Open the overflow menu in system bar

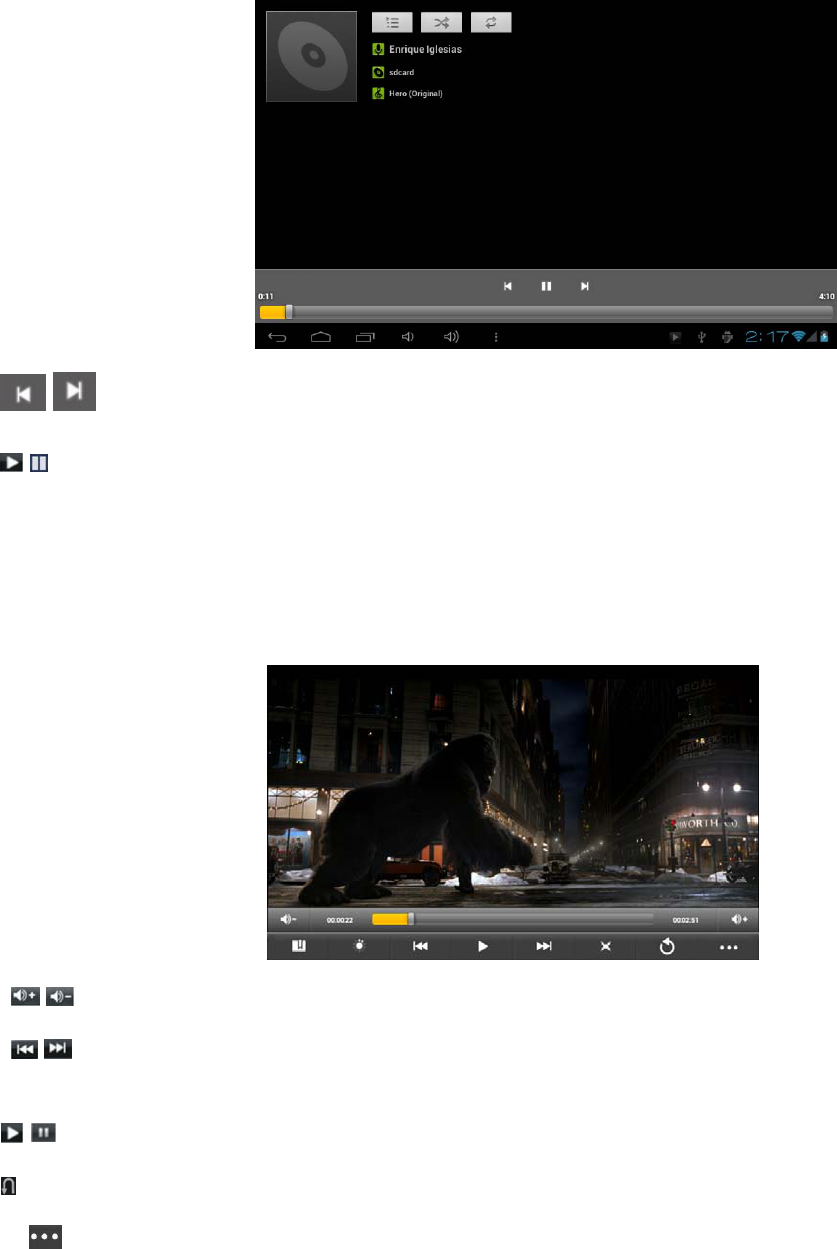(x=496, y=337)
